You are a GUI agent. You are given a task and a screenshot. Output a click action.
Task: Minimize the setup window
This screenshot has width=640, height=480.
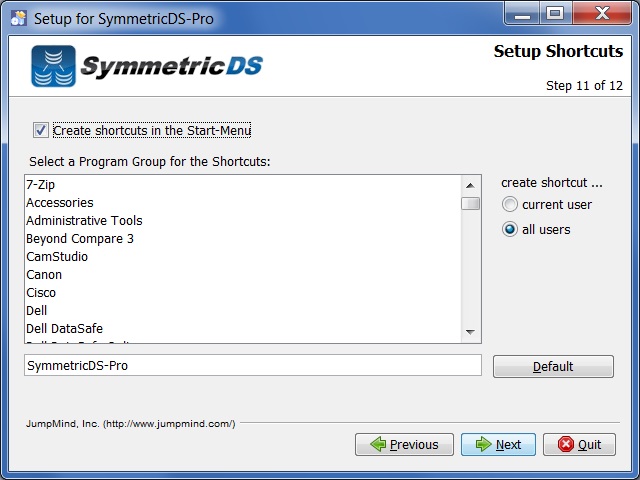pos(523,13)
